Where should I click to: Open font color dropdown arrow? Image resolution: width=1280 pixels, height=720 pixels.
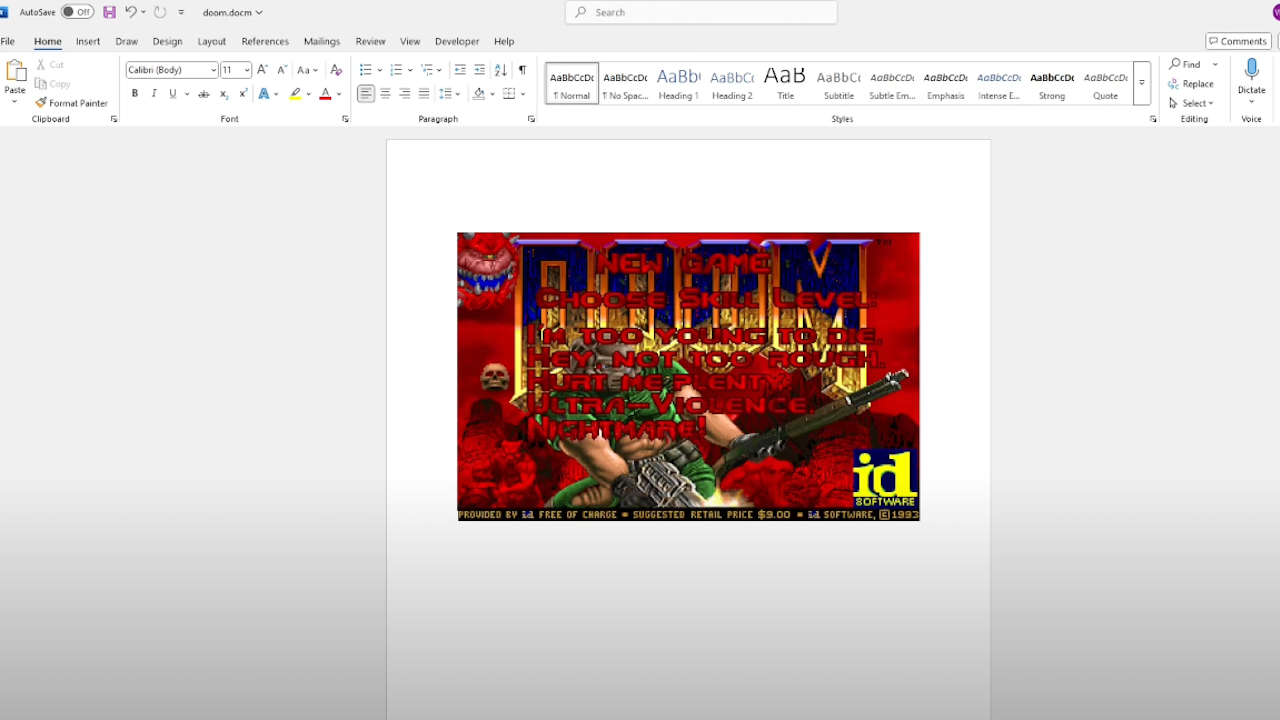point(339,94)
